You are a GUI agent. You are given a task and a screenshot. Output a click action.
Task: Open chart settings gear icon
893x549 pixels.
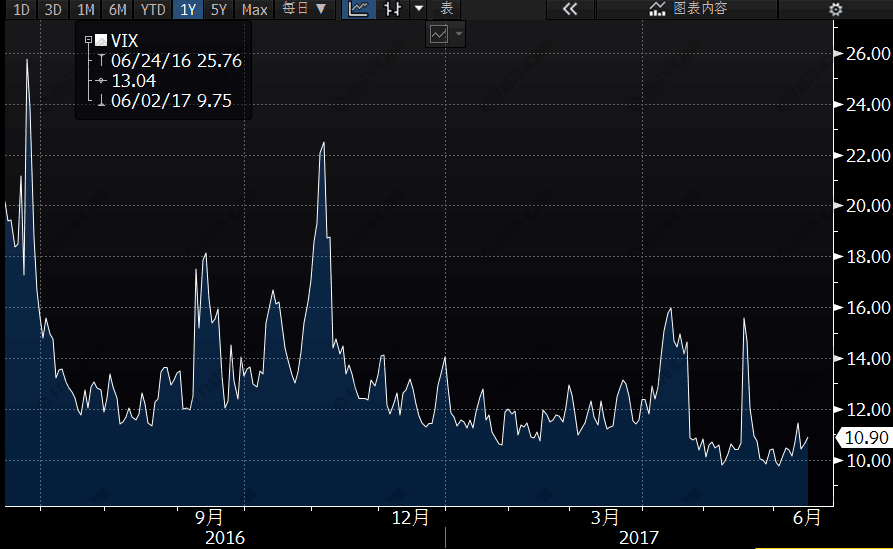835,10
